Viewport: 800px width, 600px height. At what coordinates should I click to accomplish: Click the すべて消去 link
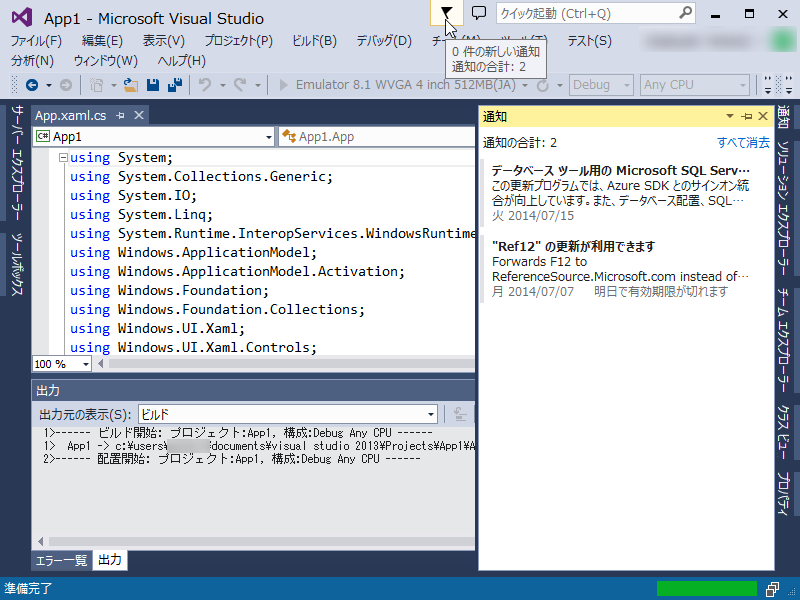(743, 142)
